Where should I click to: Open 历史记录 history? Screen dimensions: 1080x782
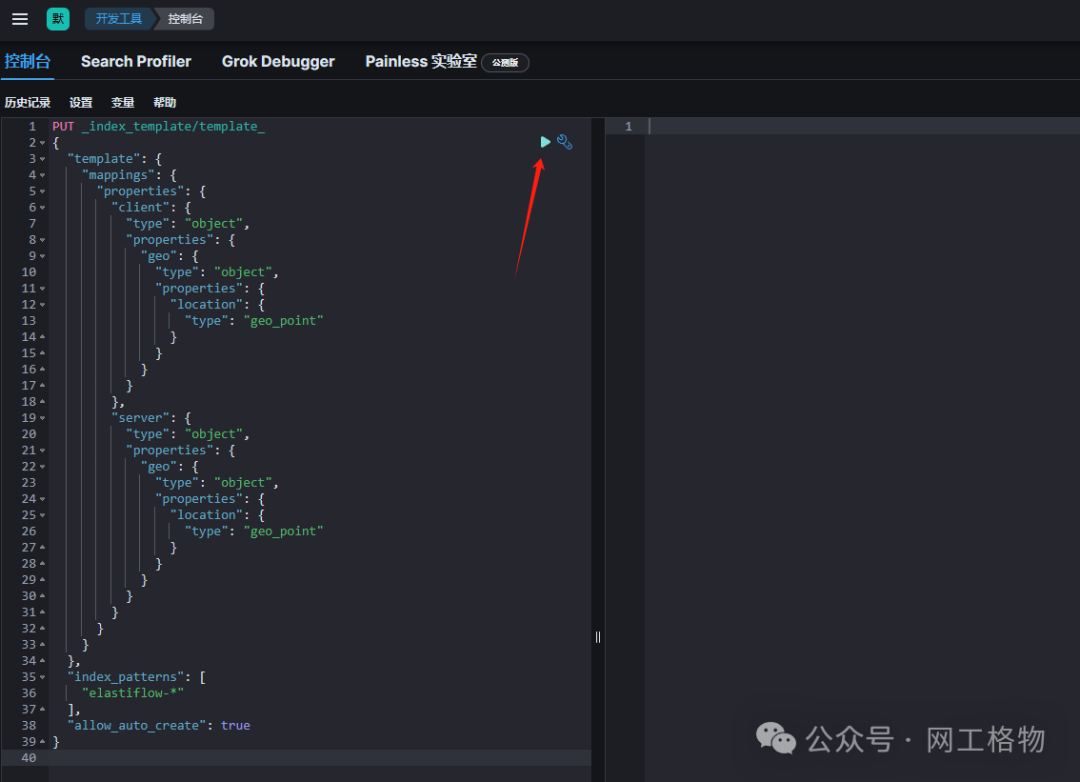click(28, 102)
